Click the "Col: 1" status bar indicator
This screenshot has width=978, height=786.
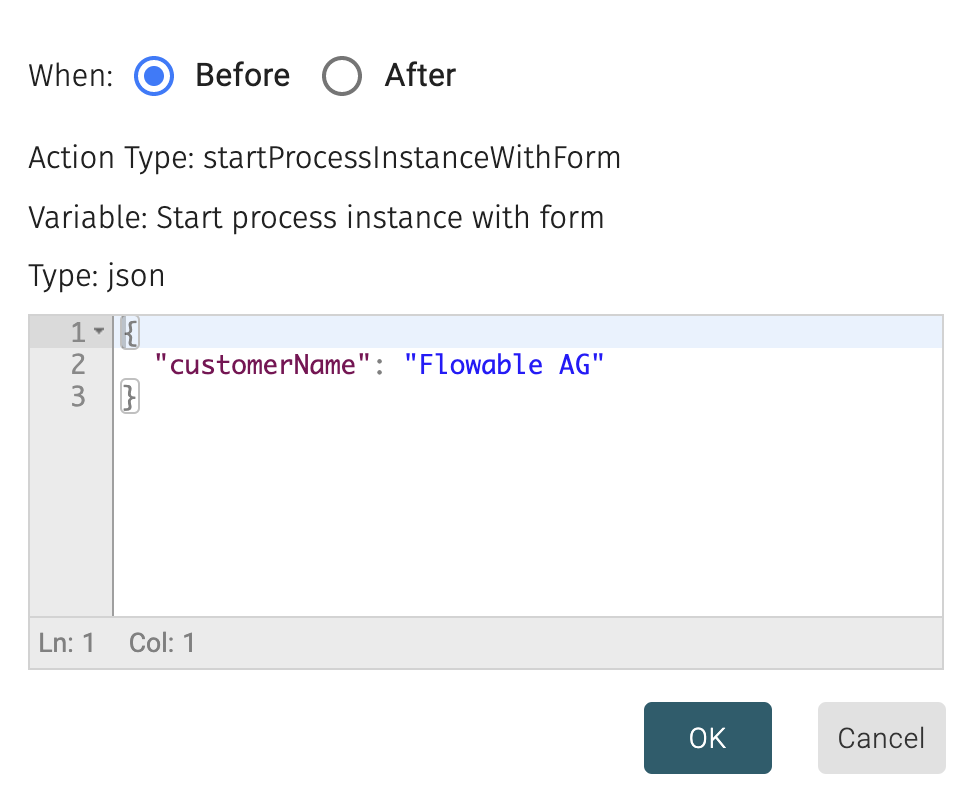161,644
